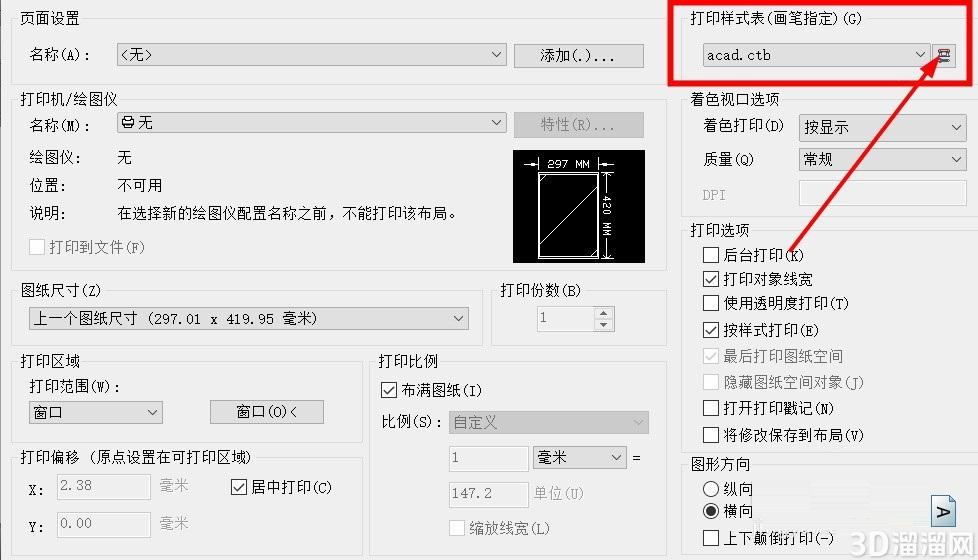Click the 窗口(O)< window pick button

[267, 412]
